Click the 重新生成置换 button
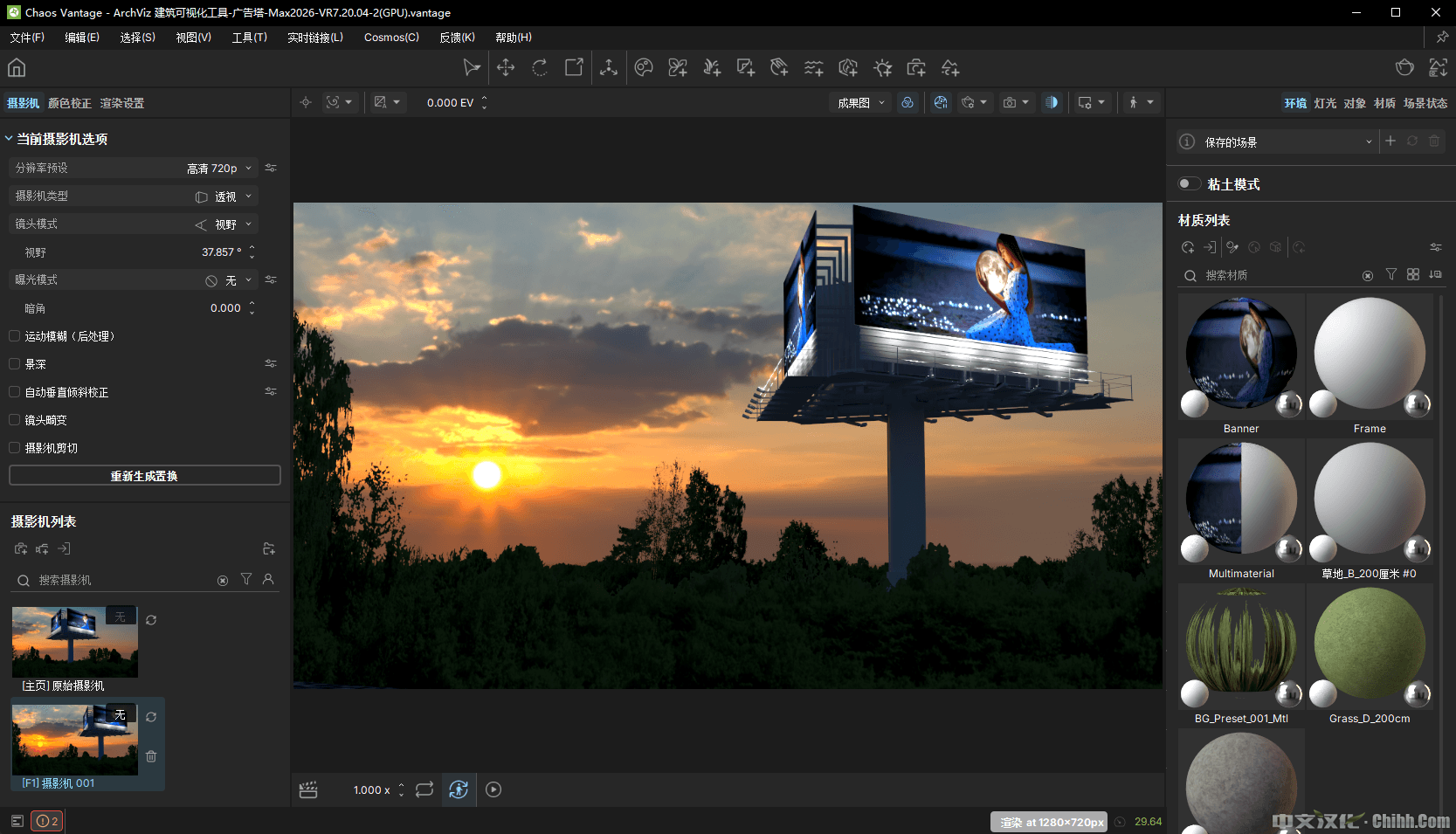 (145, 476)
